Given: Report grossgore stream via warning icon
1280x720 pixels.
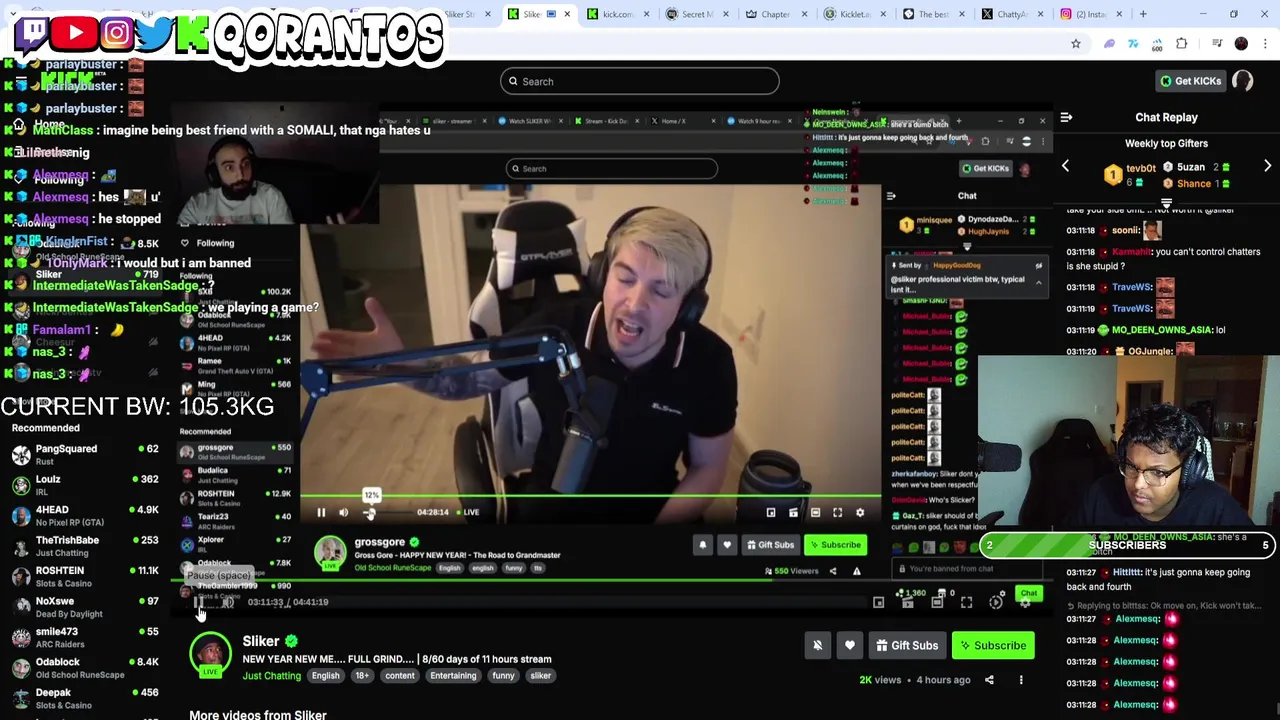Looking at the screenshot, I should tap(856, 571).
